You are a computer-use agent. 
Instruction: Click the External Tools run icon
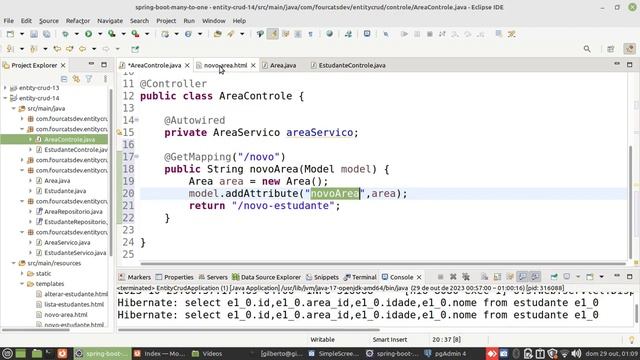[136, 34]
